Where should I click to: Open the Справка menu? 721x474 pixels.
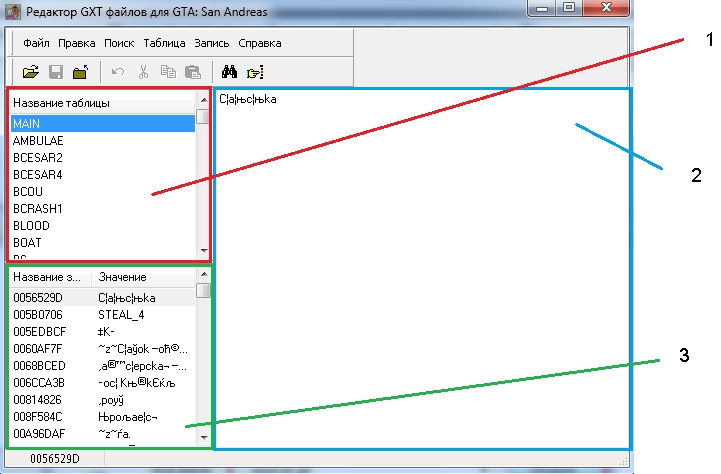coord(260,44)
